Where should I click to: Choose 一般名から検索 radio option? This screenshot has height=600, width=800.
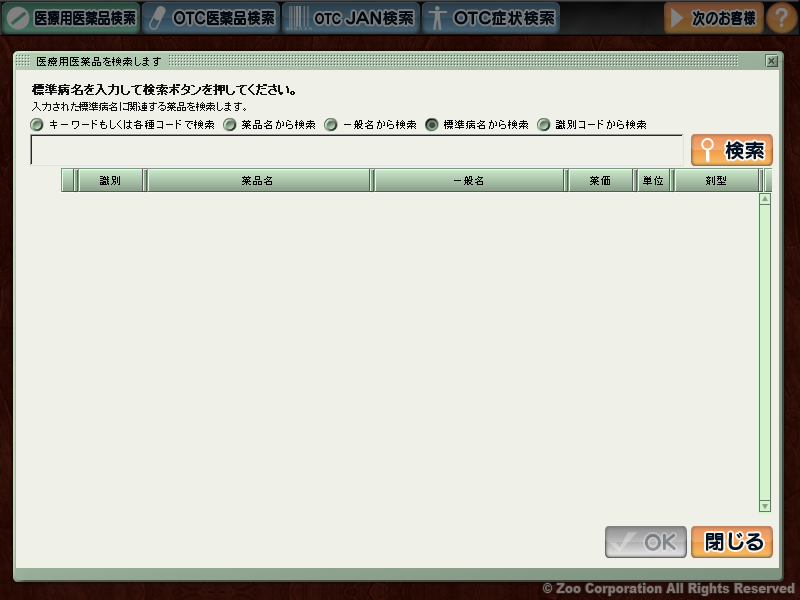point(331,124)
